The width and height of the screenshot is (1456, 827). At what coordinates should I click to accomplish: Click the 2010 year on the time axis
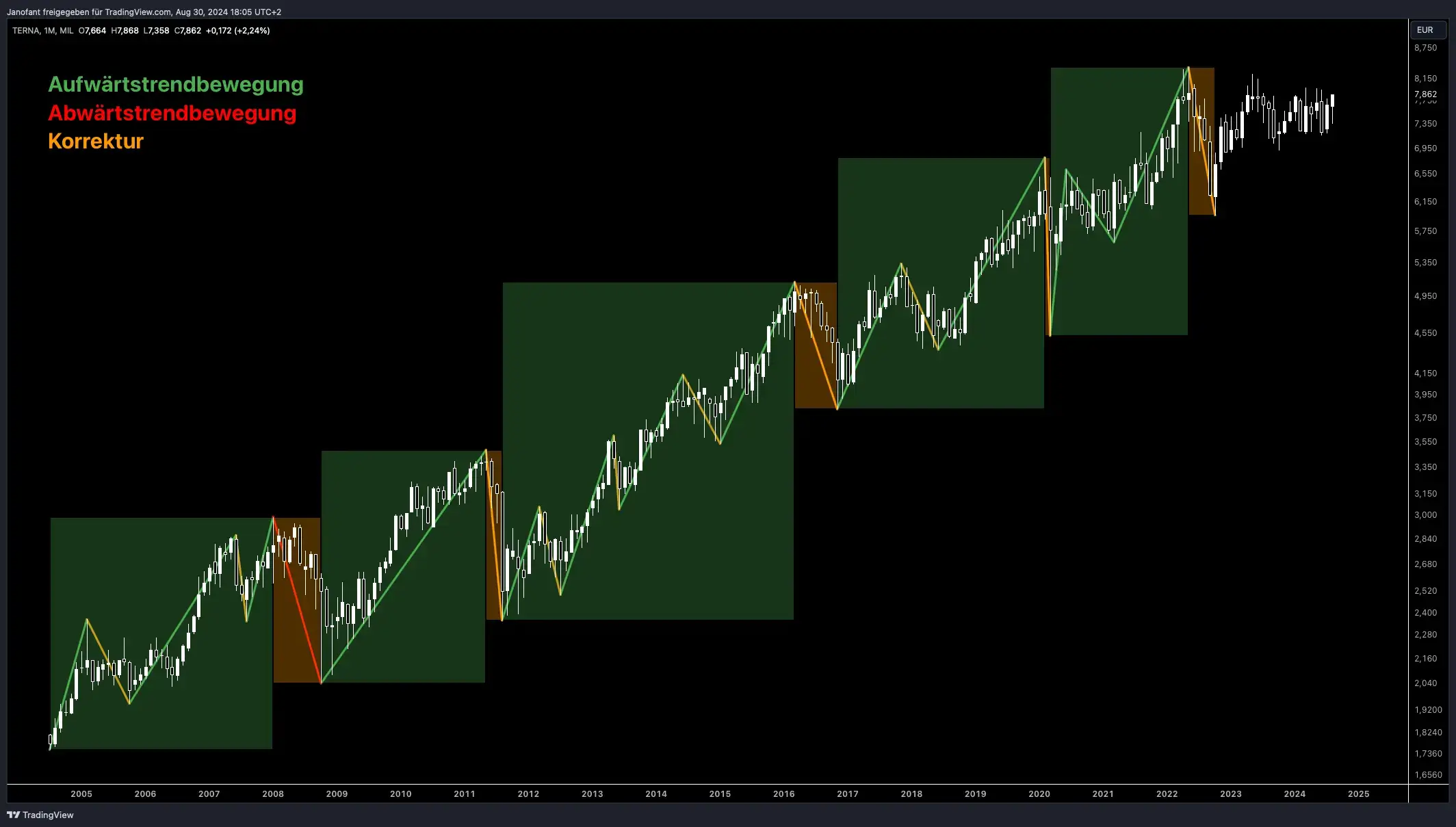[x=401, y=794]
